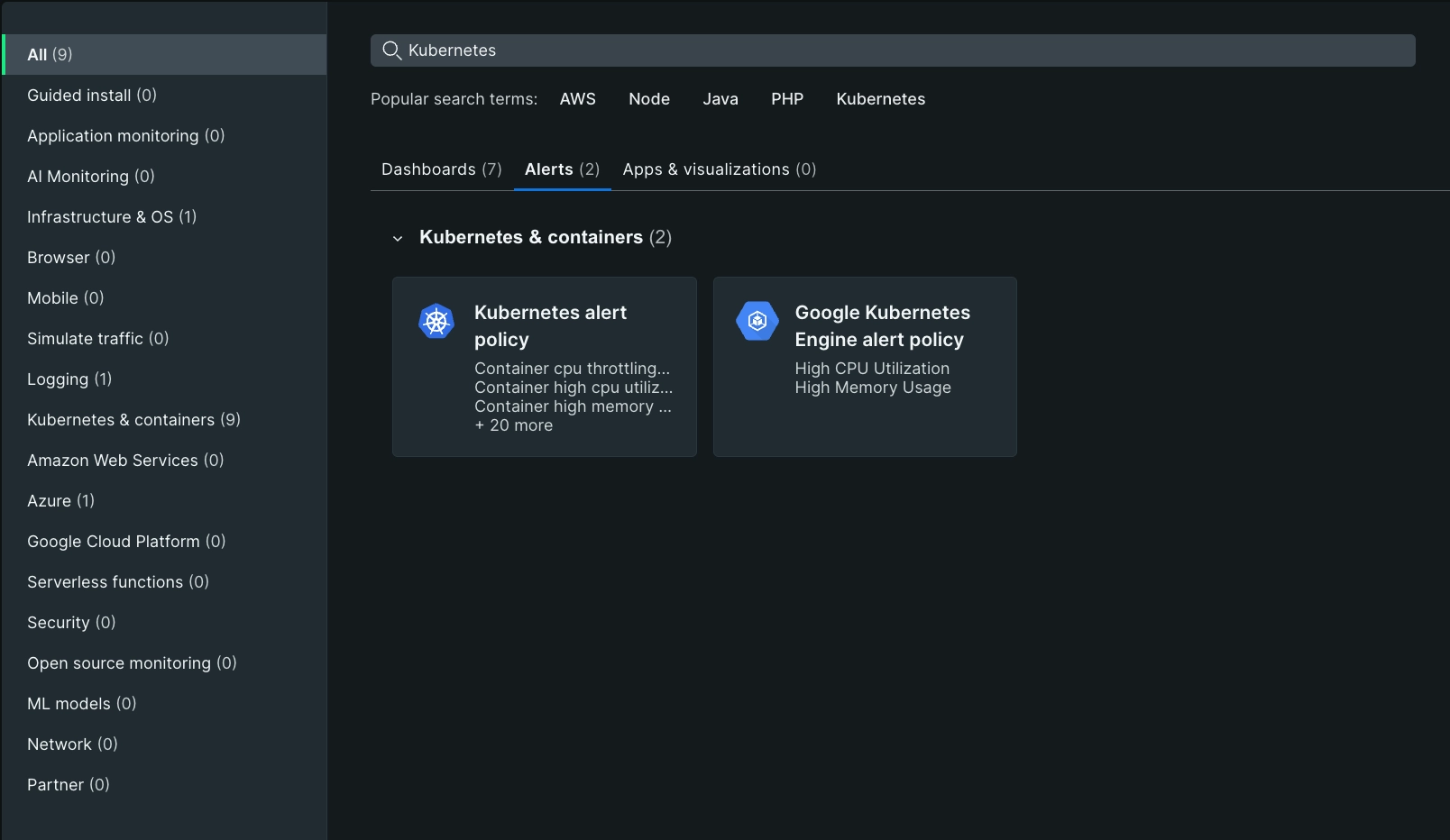Screen dimensions: 1450x840
Task: Open the Kubernetes alert policy card
Action: 545,367
